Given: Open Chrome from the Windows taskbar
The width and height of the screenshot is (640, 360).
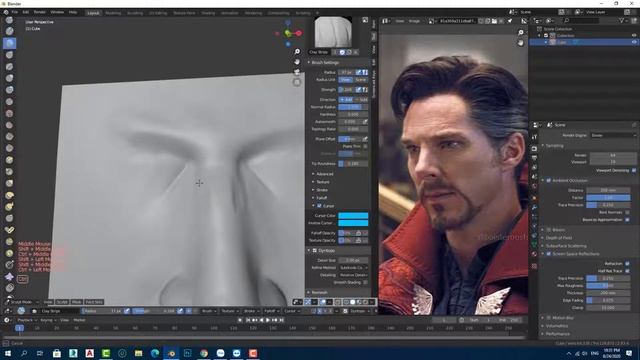Looking at the screenshot, I should (x=204, y=353).
